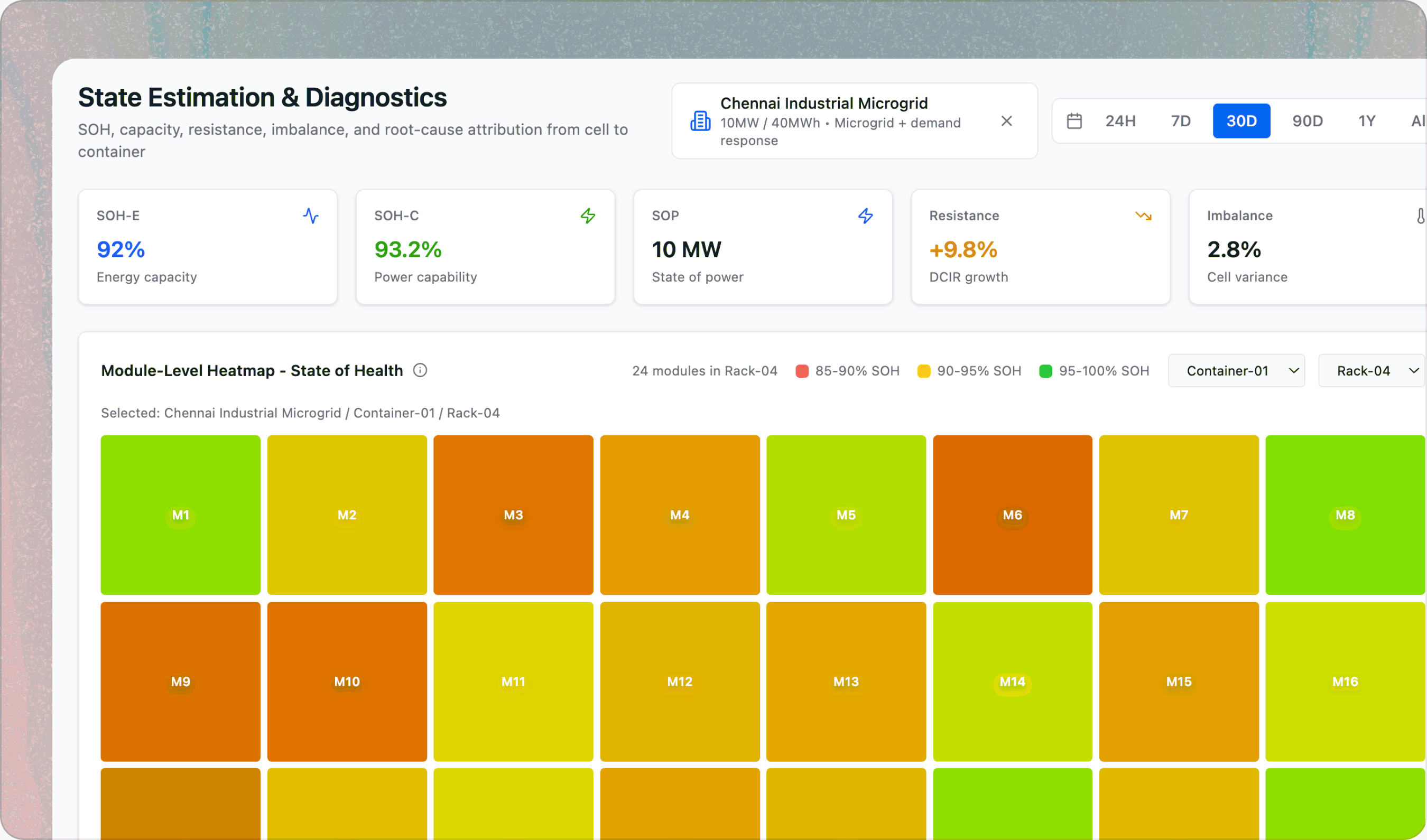Select module M5 in the heatmap
This screenshot has height=840, width=1427.
coord(846,515)
